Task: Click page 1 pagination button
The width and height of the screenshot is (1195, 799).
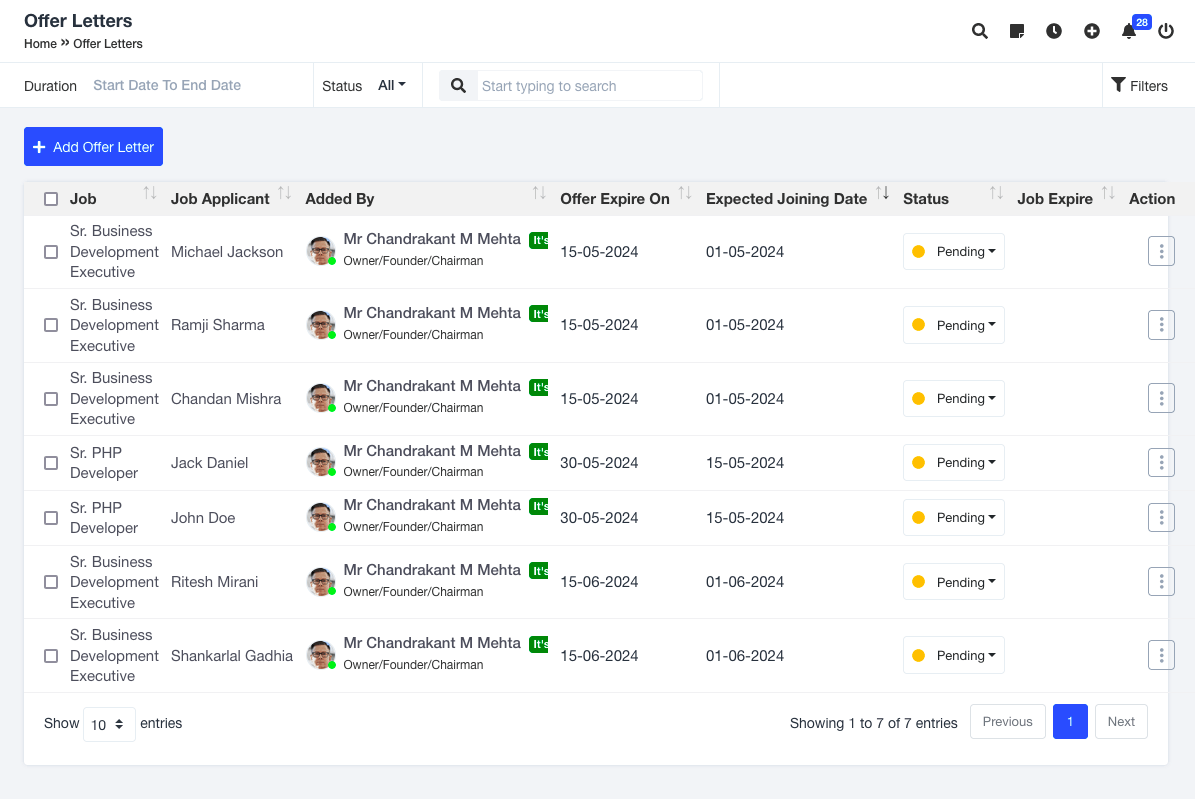Action: tap(1070, 722)
